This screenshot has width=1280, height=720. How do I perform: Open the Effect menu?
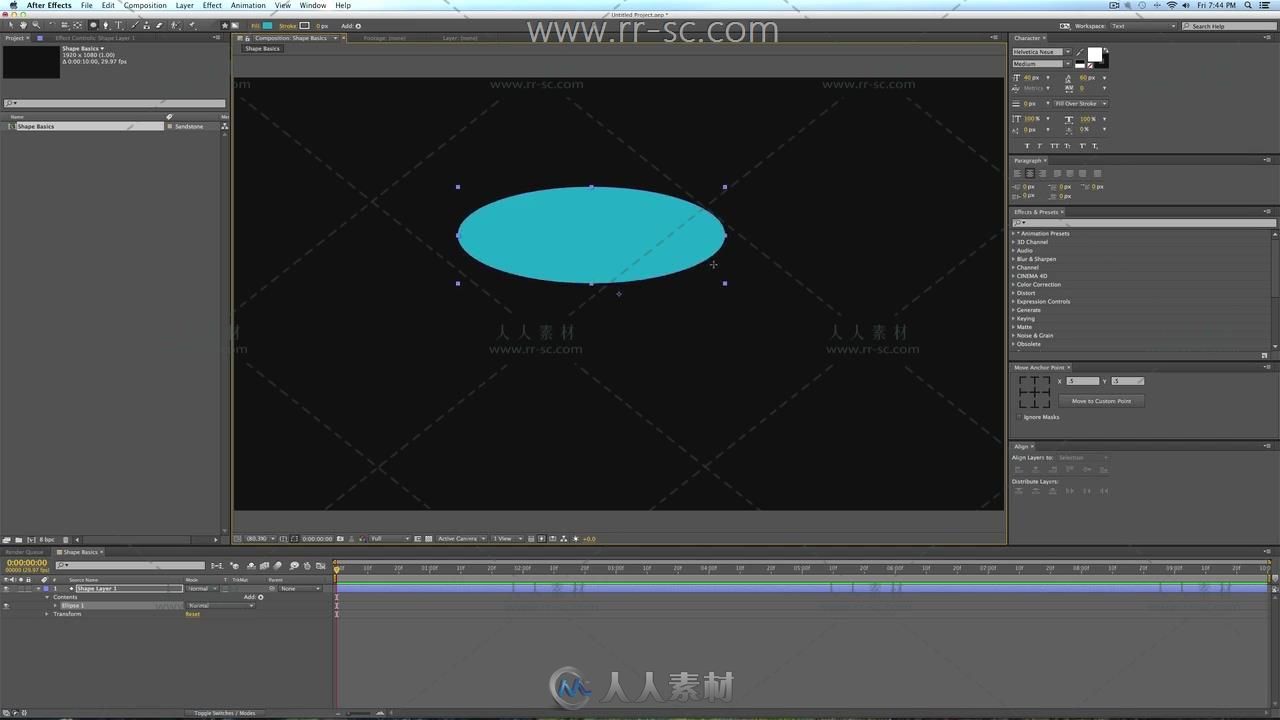(x=212, y=5)
